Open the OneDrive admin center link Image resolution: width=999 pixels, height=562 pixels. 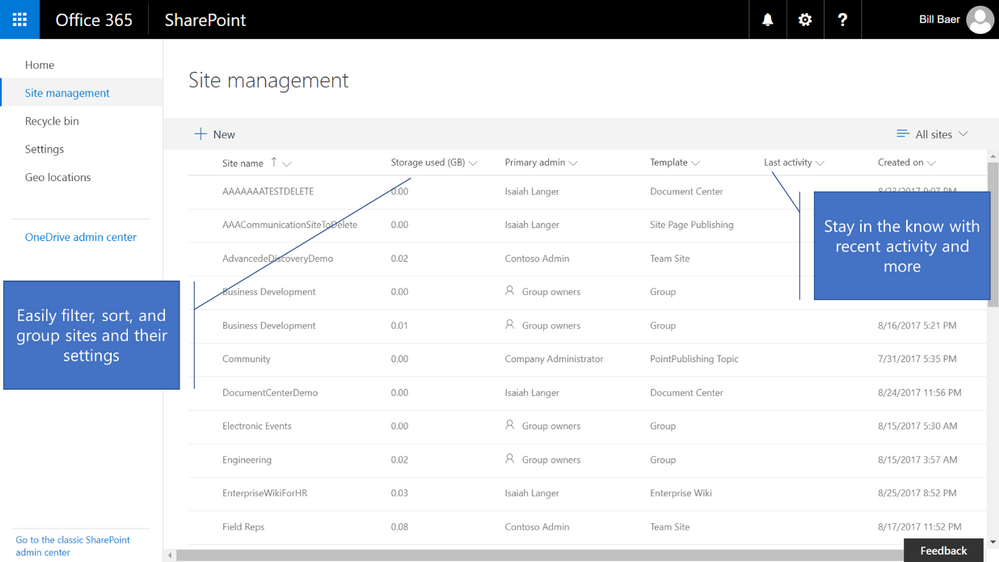pyautogui.click(x=80, y=237)
